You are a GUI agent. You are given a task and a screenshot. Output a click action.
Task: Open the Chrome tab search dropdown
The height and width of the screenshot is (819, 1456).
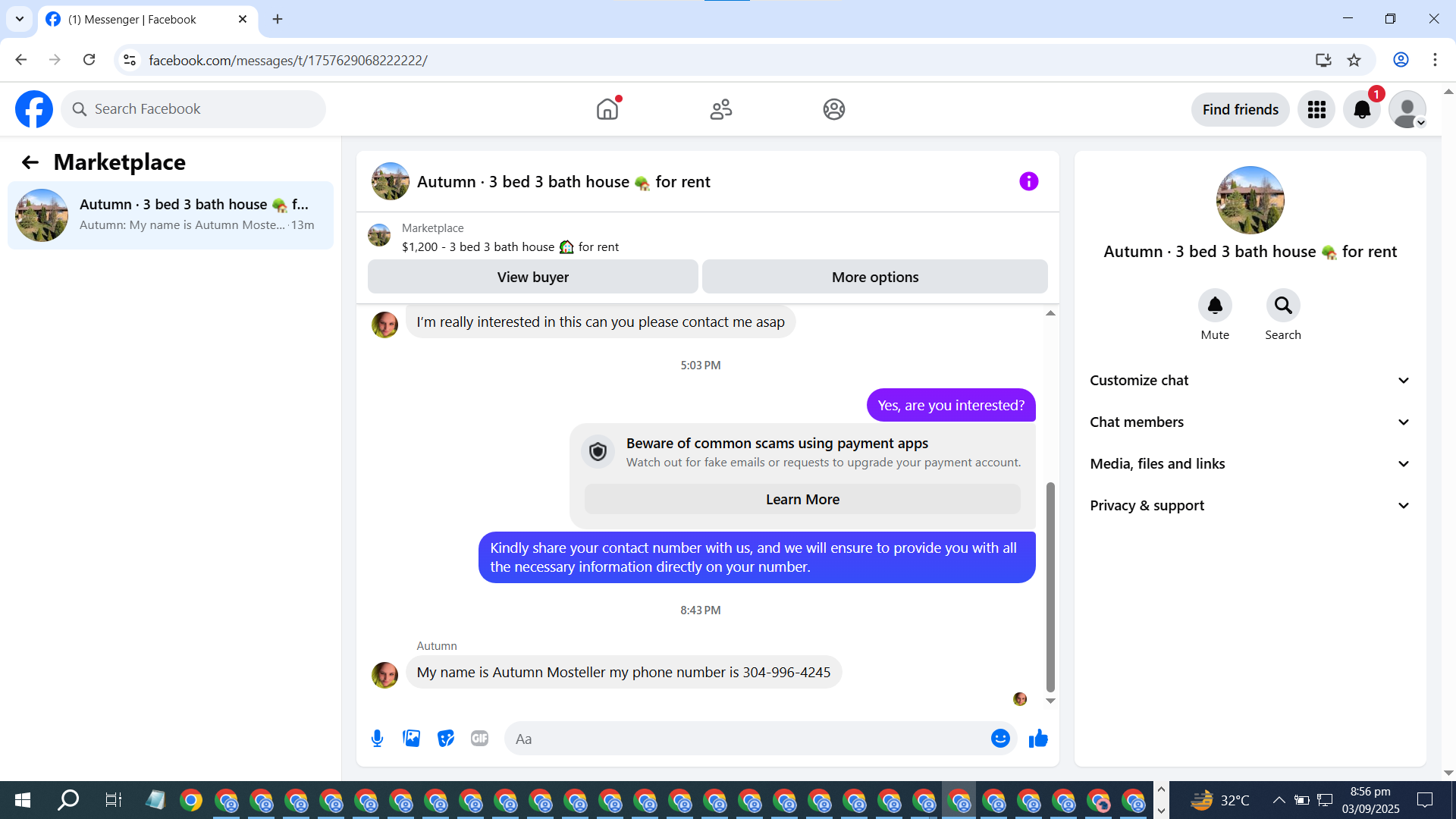(20, 19)
